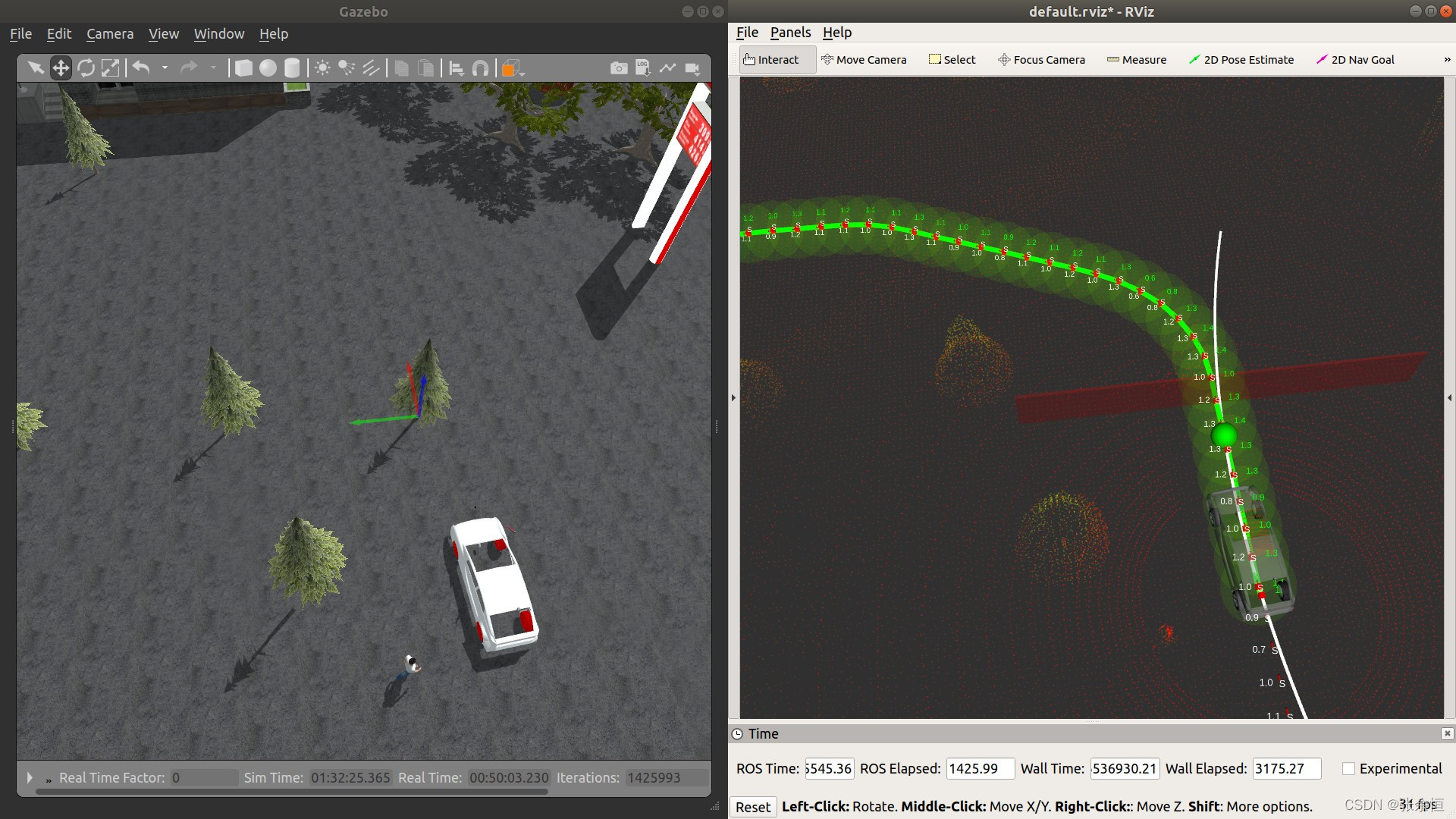Image resolution: width=1456 pixels, height=819 pixels.
Task: Insert a sphere shape in Gazebo
Action: 268,68
